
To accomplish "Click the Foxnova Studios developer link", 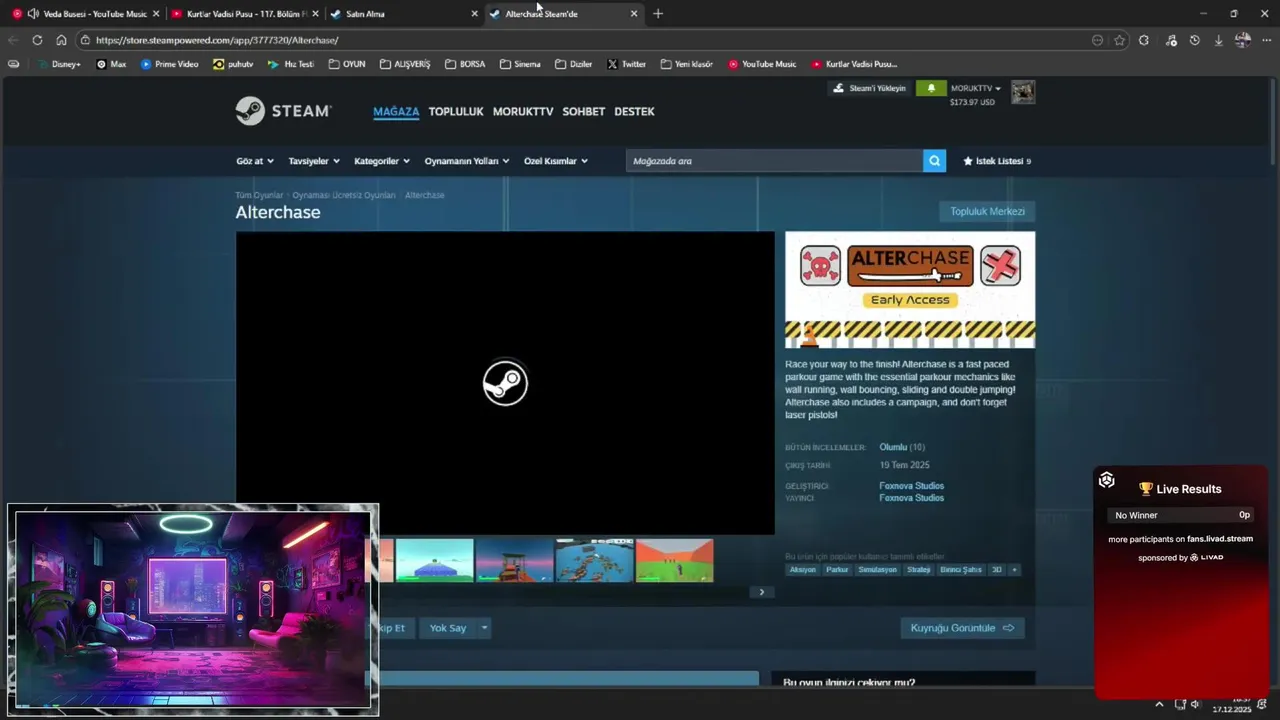I will [x=911, y=486].
